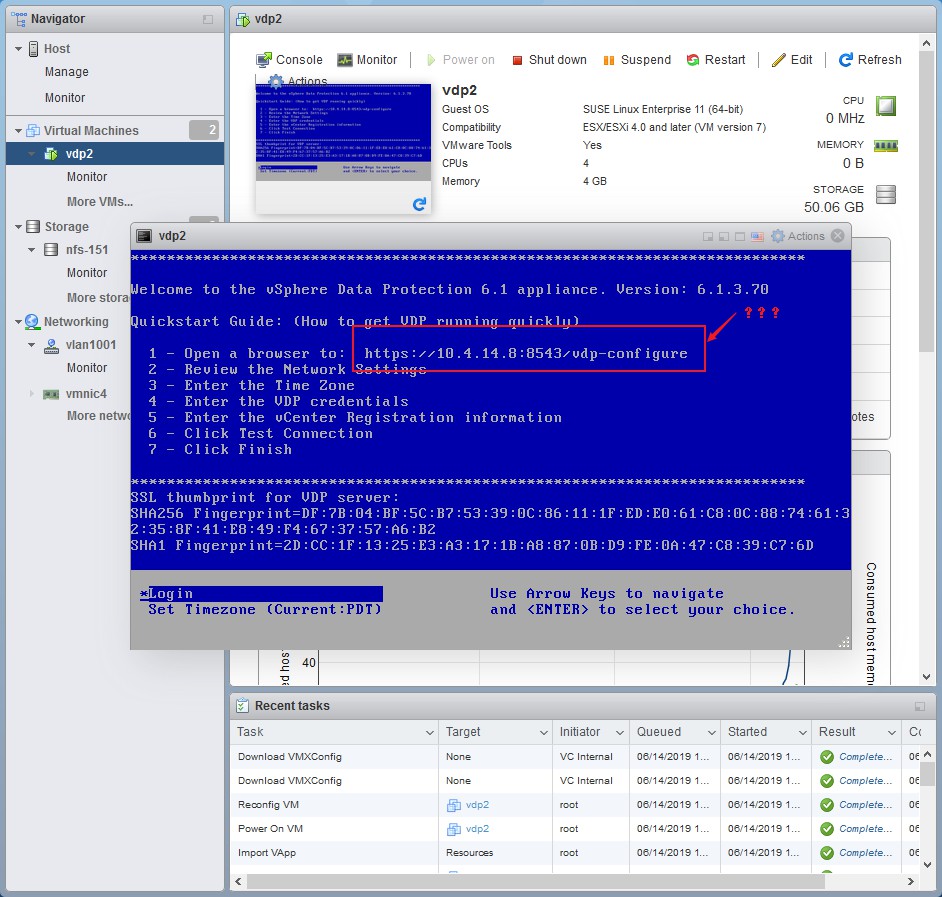Refresh the VM console thumbnail screenshot icon
The width and height of the screenshot is (942, 897).
(x=419, y=204)
